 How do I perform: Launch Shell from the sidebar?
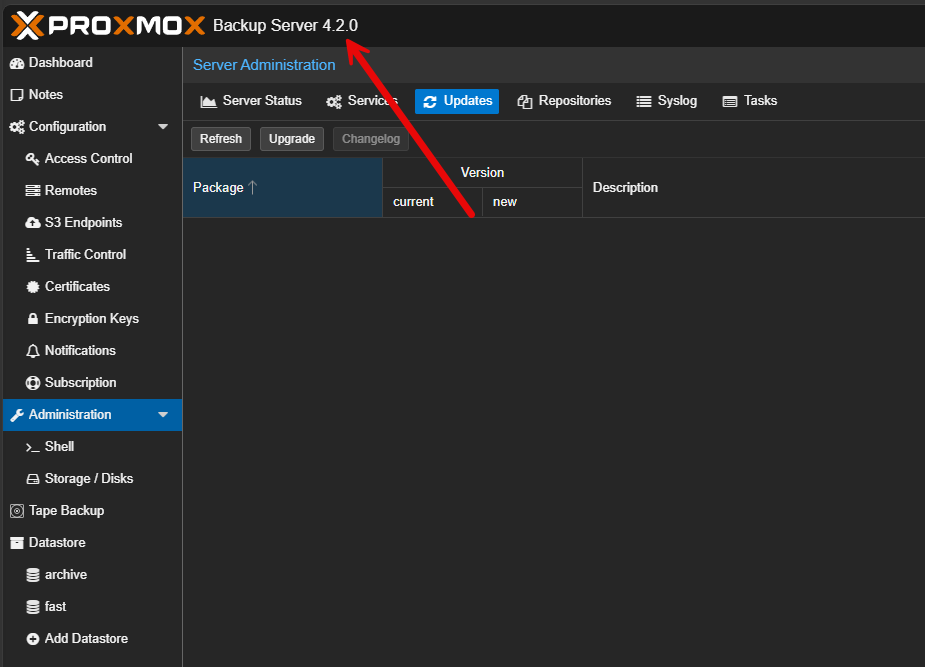pyautogui.click(x=93, y=446)
